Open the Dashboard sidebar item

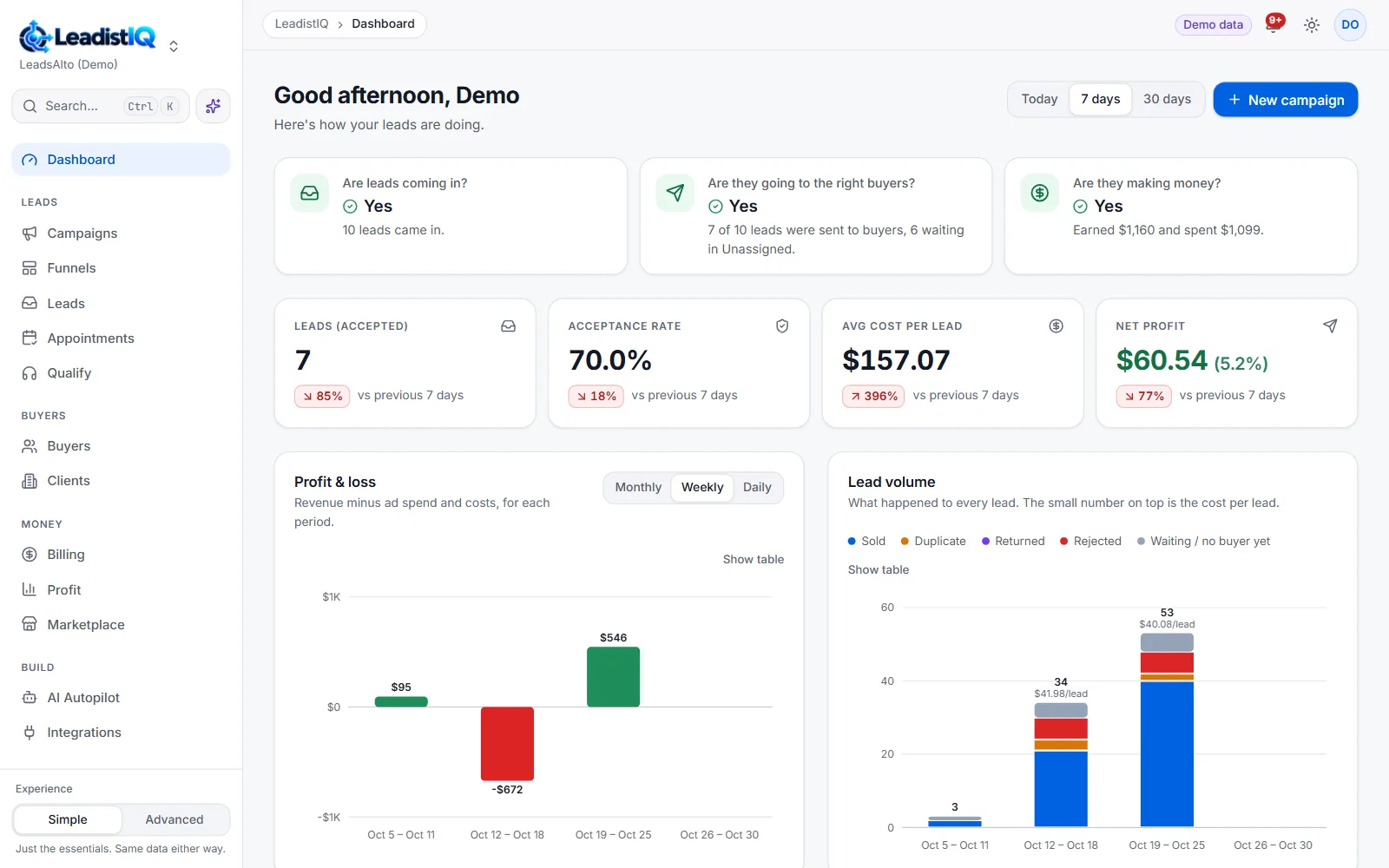[121, 160]
